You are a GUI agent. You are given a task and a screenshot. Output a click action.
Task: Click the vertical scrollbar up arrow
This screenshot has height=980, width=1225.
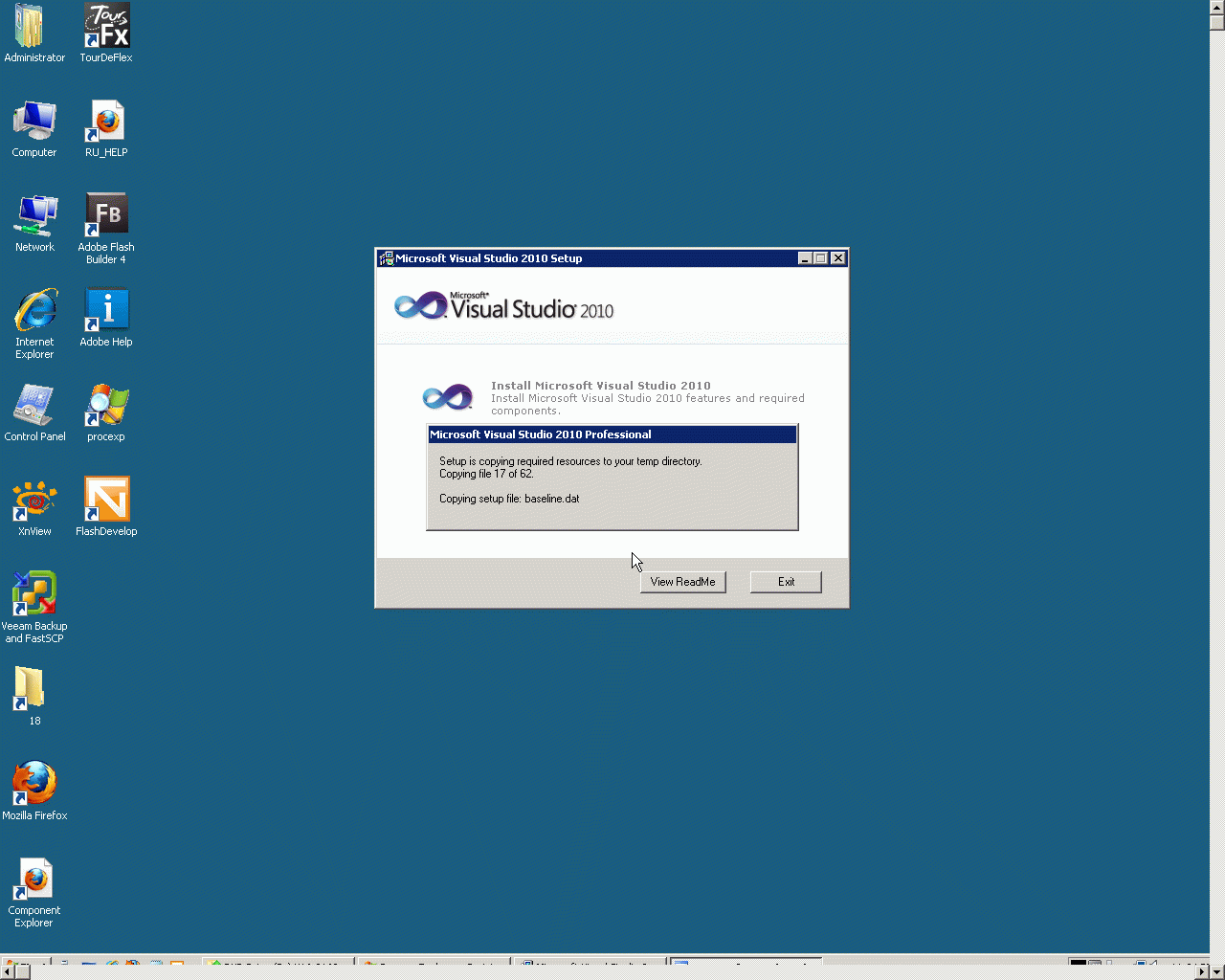tap(1217, 8)
